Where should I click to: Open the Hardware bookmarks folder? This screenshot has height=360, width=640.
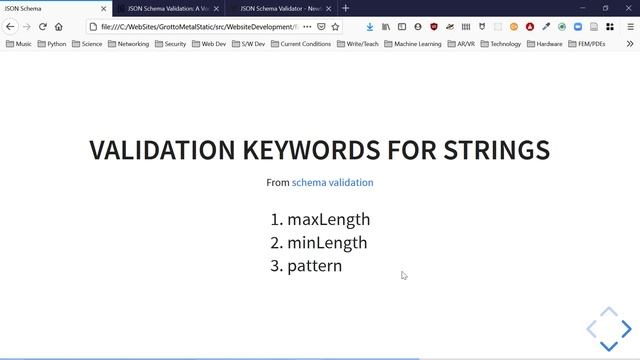545,44
